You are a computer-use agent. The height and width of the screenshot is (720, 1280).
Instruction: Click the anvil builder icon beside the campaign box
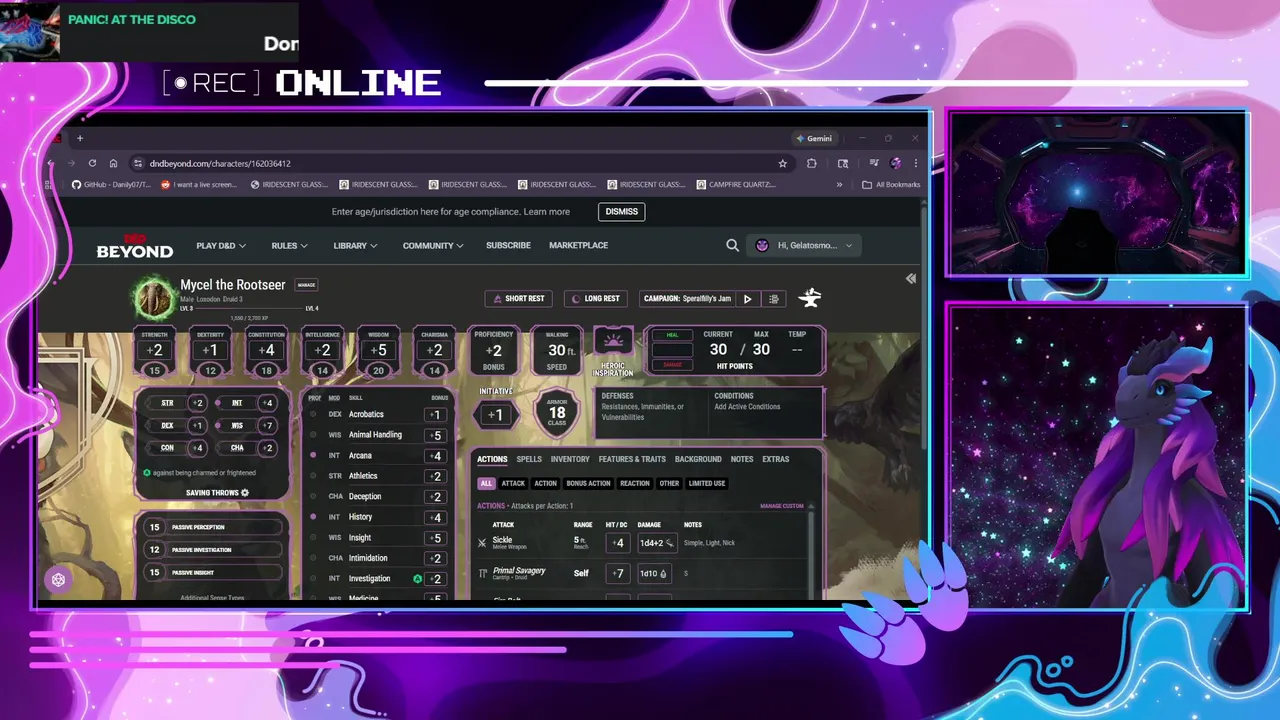810,298
